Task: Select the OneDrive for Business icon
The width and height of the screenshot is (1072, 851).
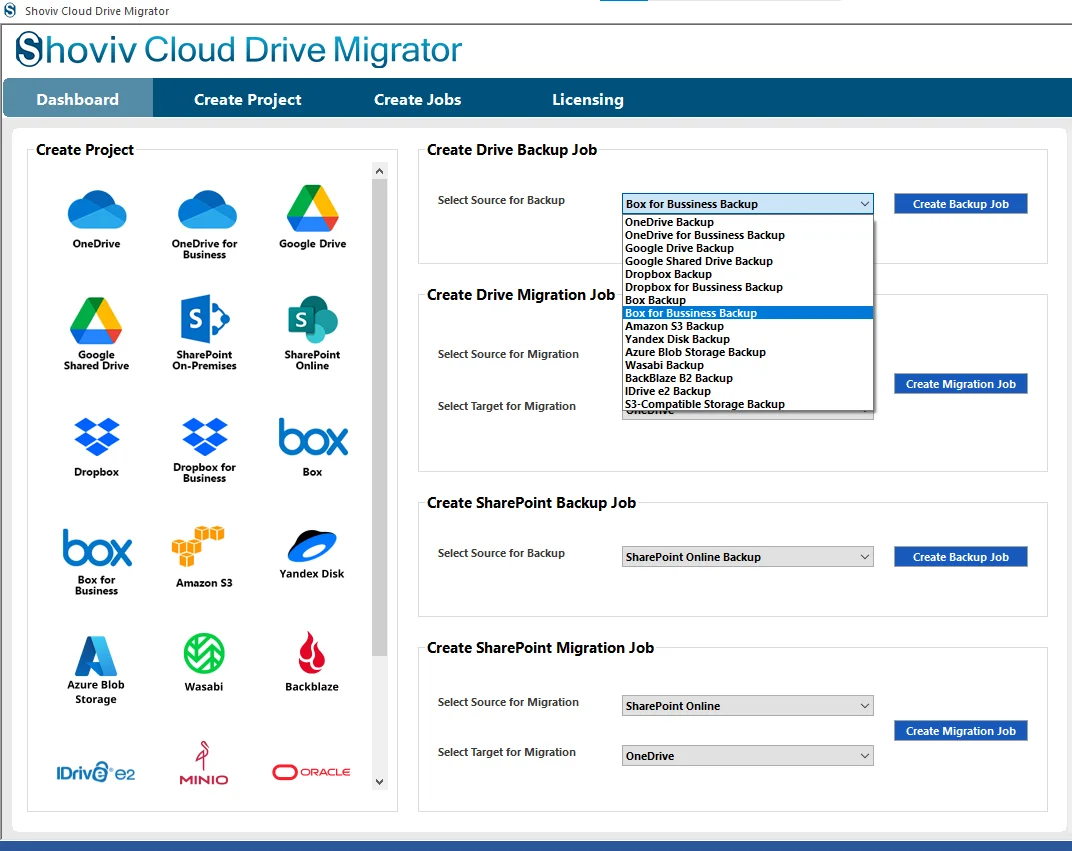Action: click(206, 209)
